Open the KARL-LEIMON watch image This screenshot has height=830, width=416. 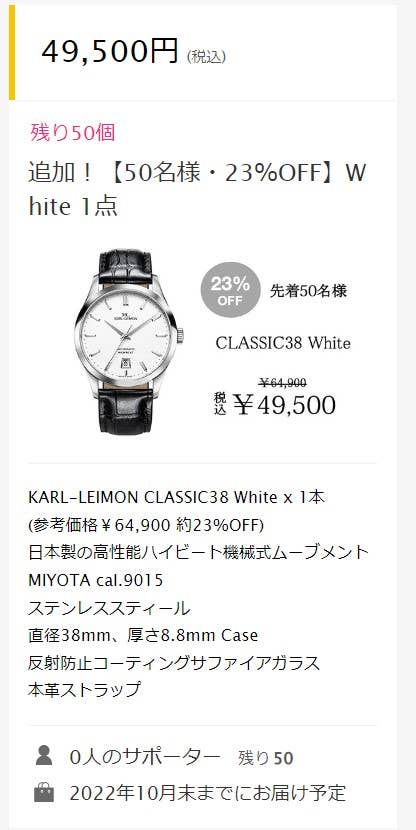pyautogui.click(x=129, y=343)
